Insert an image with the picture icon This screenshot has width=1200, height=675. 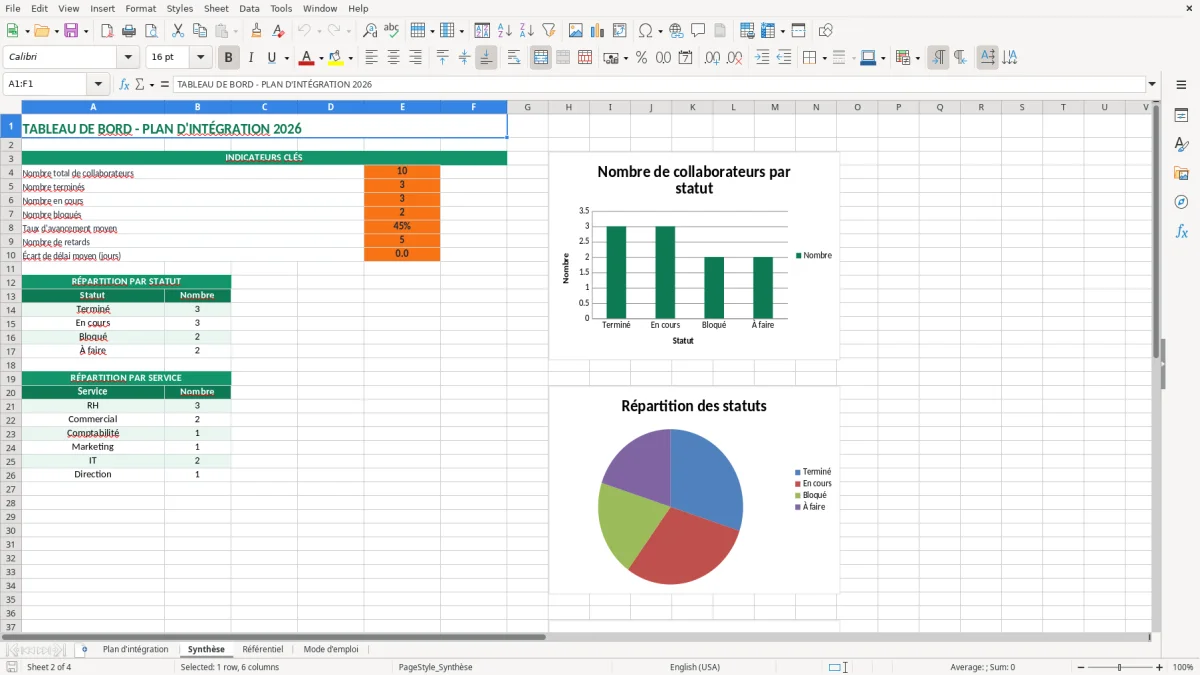tap(576, 31)
